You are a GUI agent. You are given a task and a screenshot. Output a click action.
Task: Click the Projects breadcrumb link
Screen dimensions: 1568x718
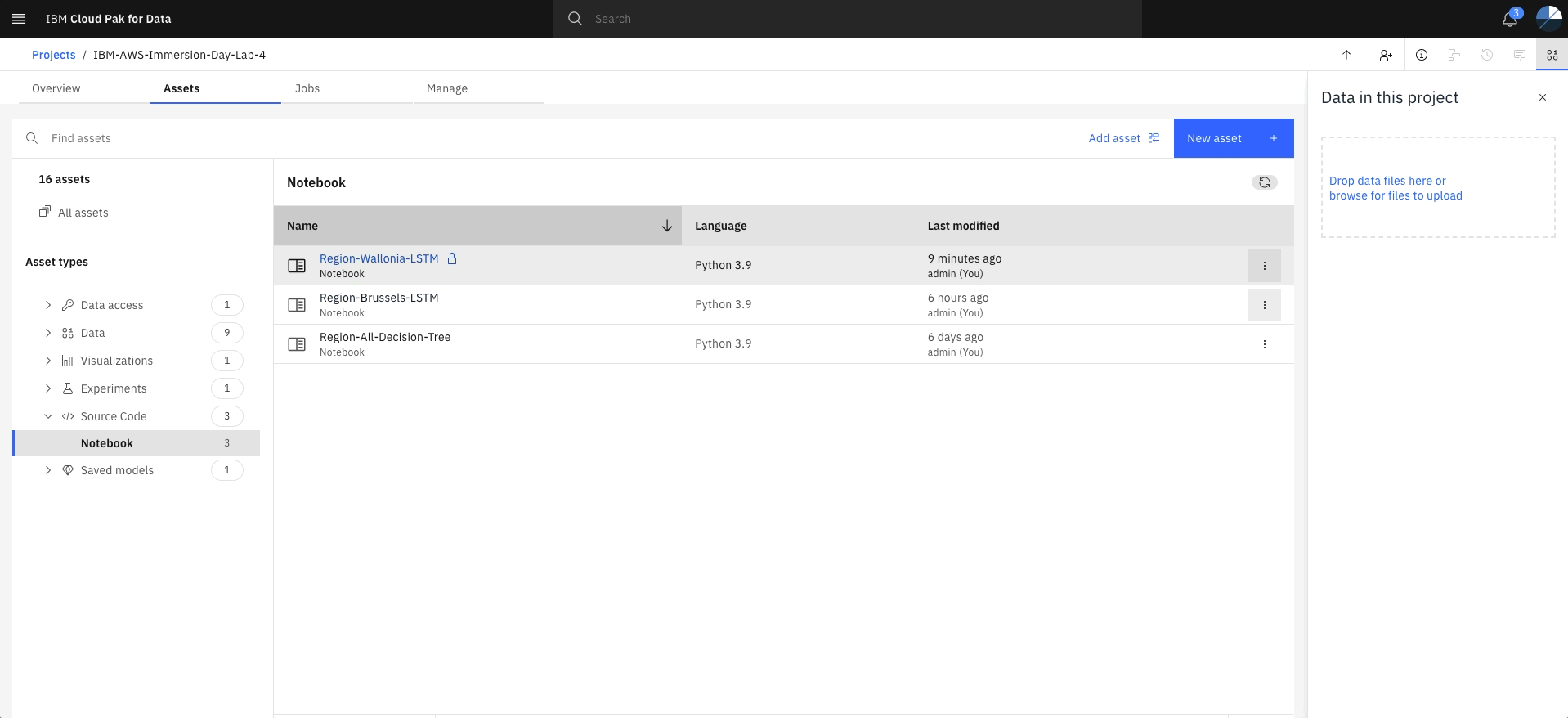[x=54, y=55]
